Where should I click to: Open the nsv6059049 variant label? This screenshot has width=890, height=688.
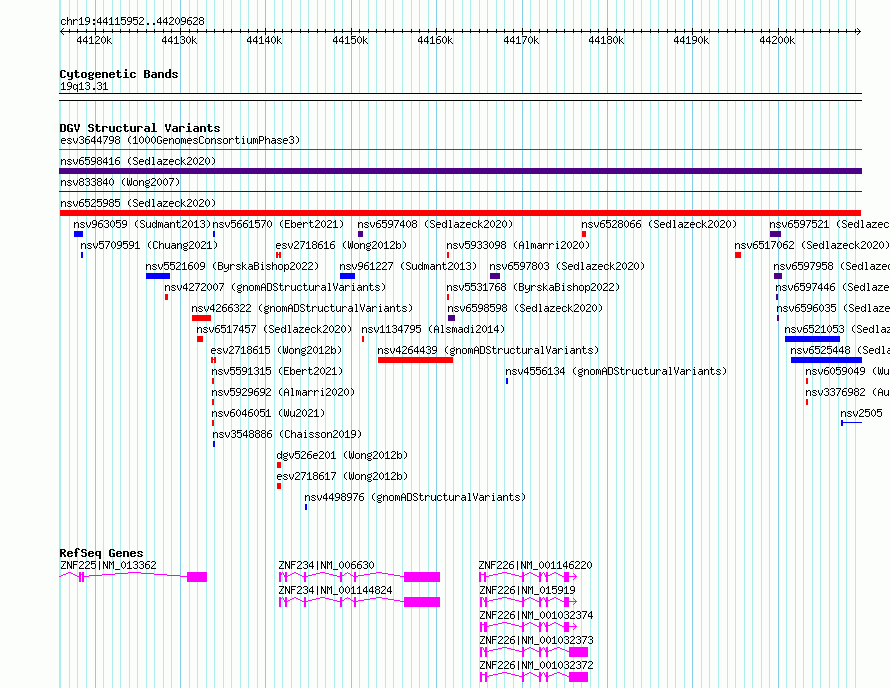click(847, 371)
